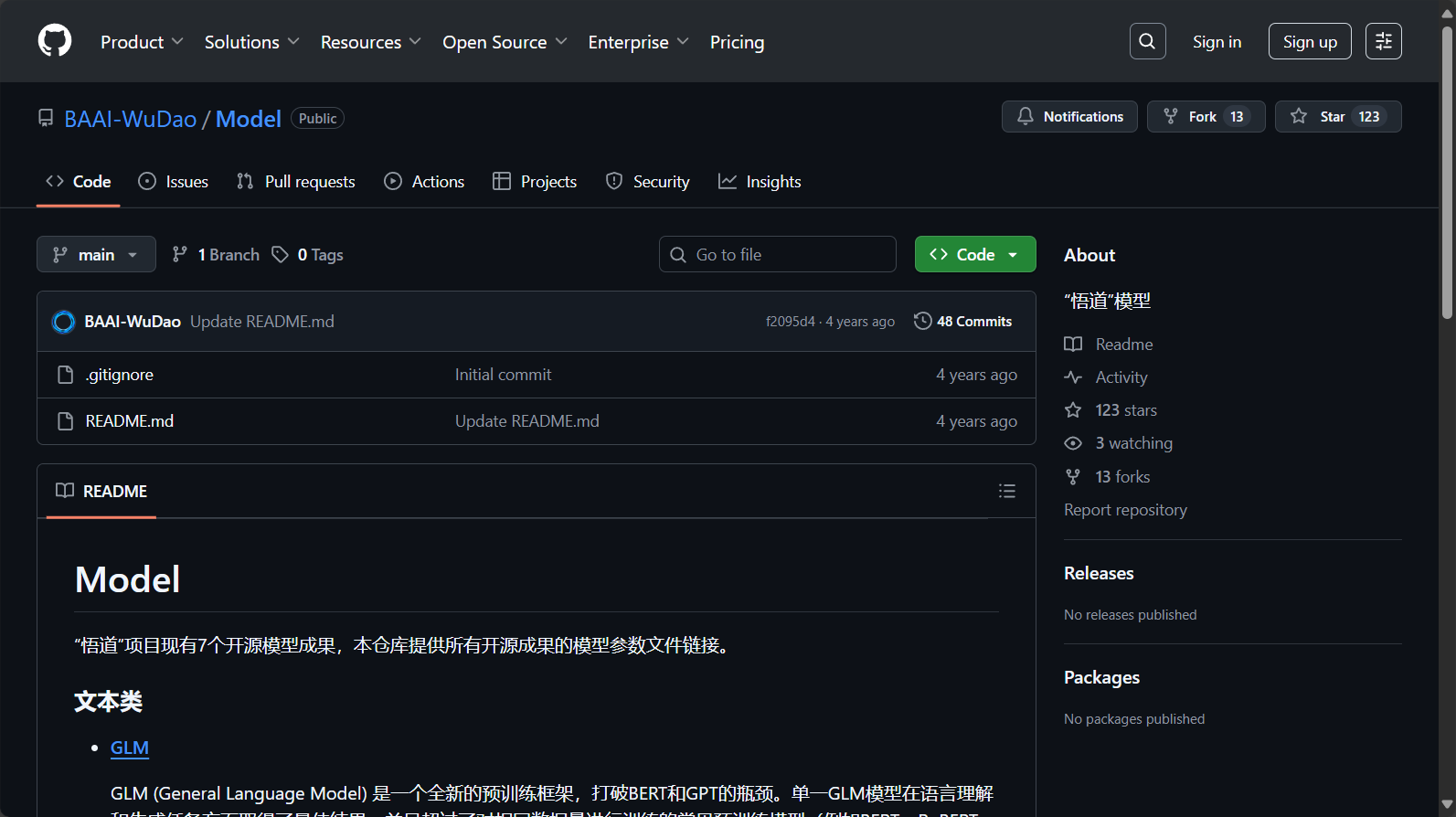Screen dimensions: 1456x817
Task: Switch to the Code tab
Action: 79,182
